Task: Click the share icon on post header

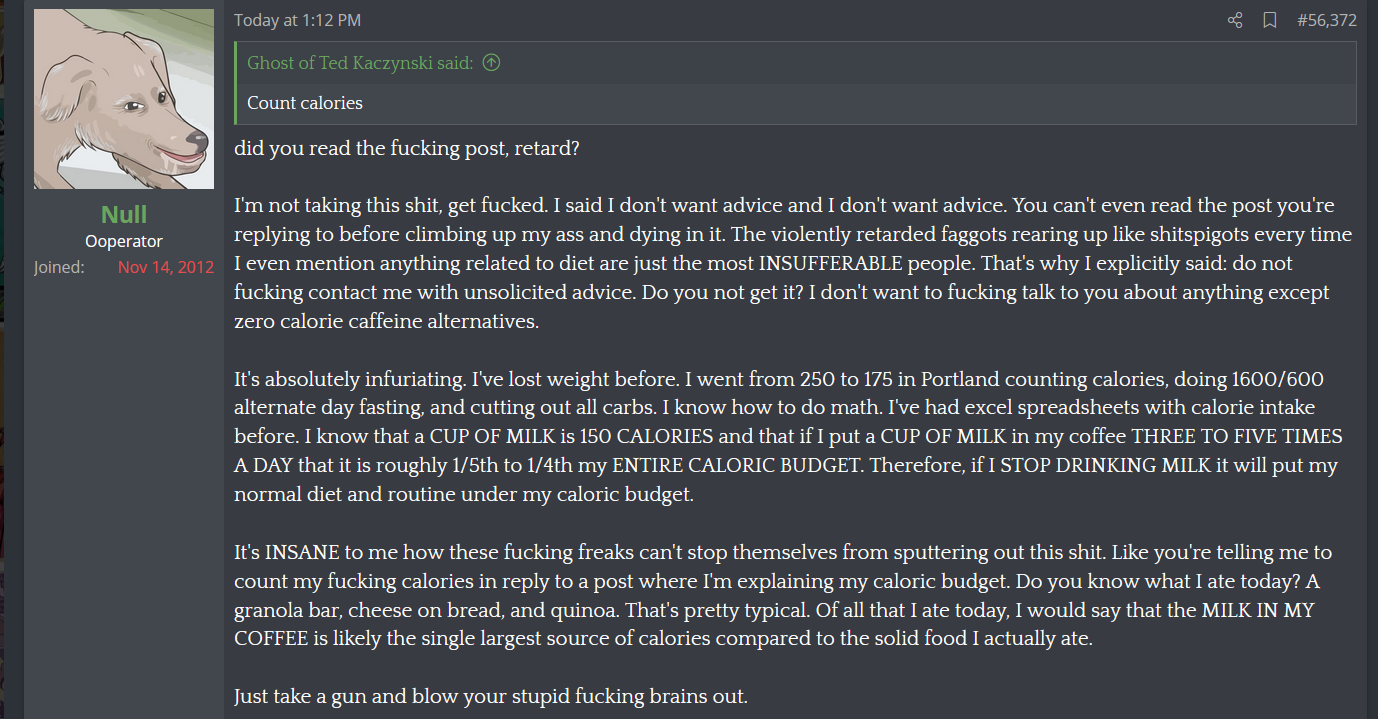Action: (x=1235, y=20)
